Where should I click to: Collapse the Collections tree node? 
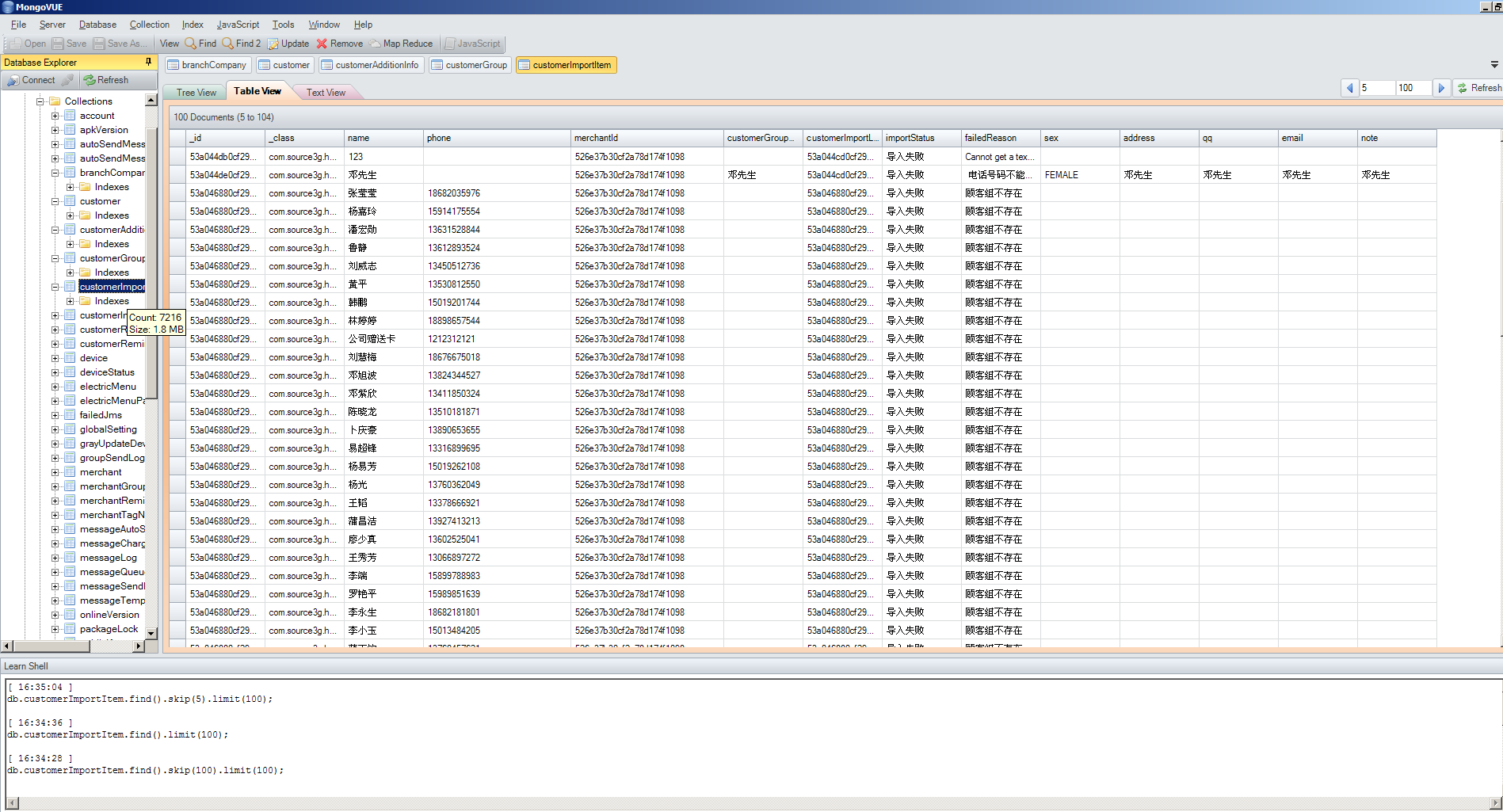coord(40,101)
